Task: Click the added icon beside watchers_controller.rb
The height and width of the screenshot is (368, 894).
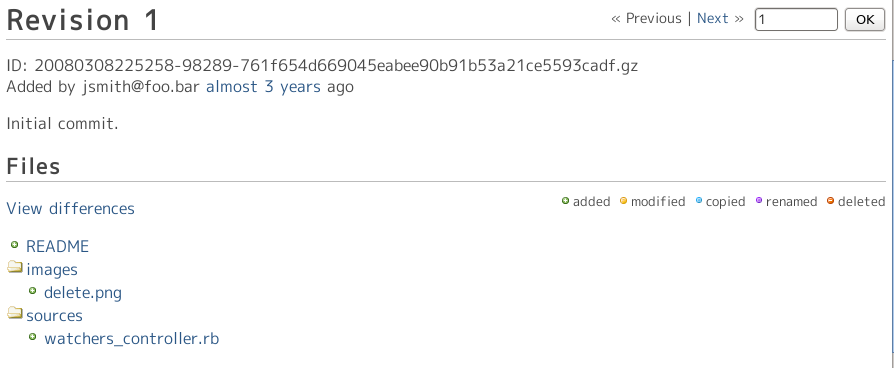Action: click(32, 338)
